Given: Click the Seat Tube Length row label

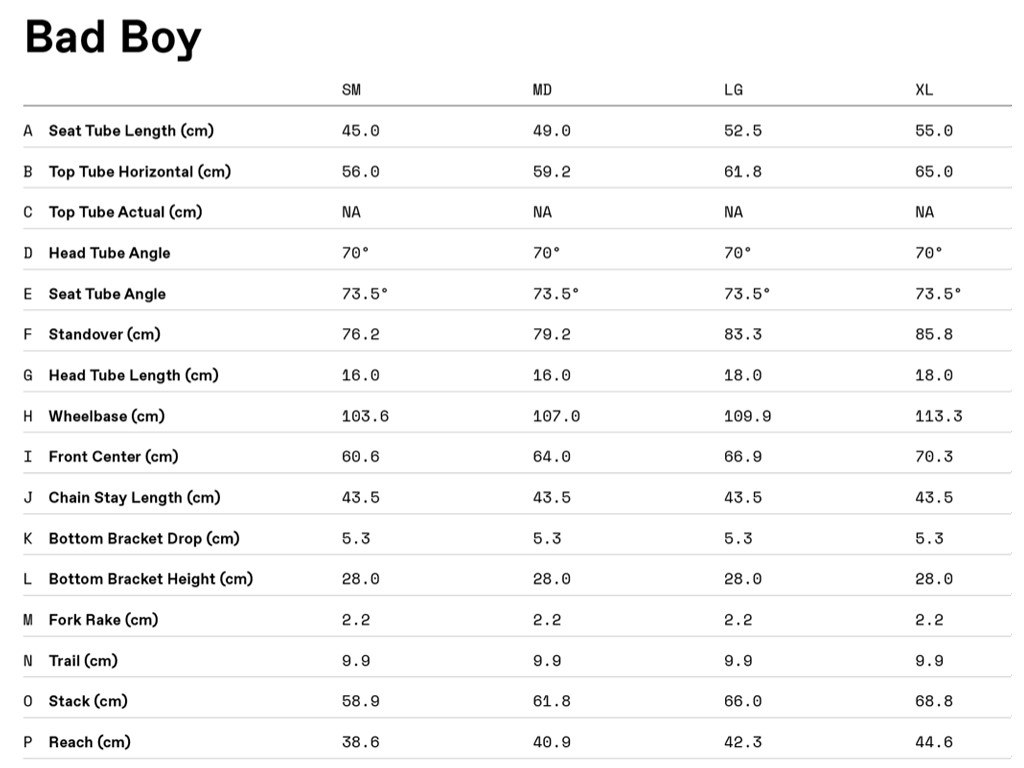Looking at the screenshot, I should pyautogui.click(x=130, y=131).
